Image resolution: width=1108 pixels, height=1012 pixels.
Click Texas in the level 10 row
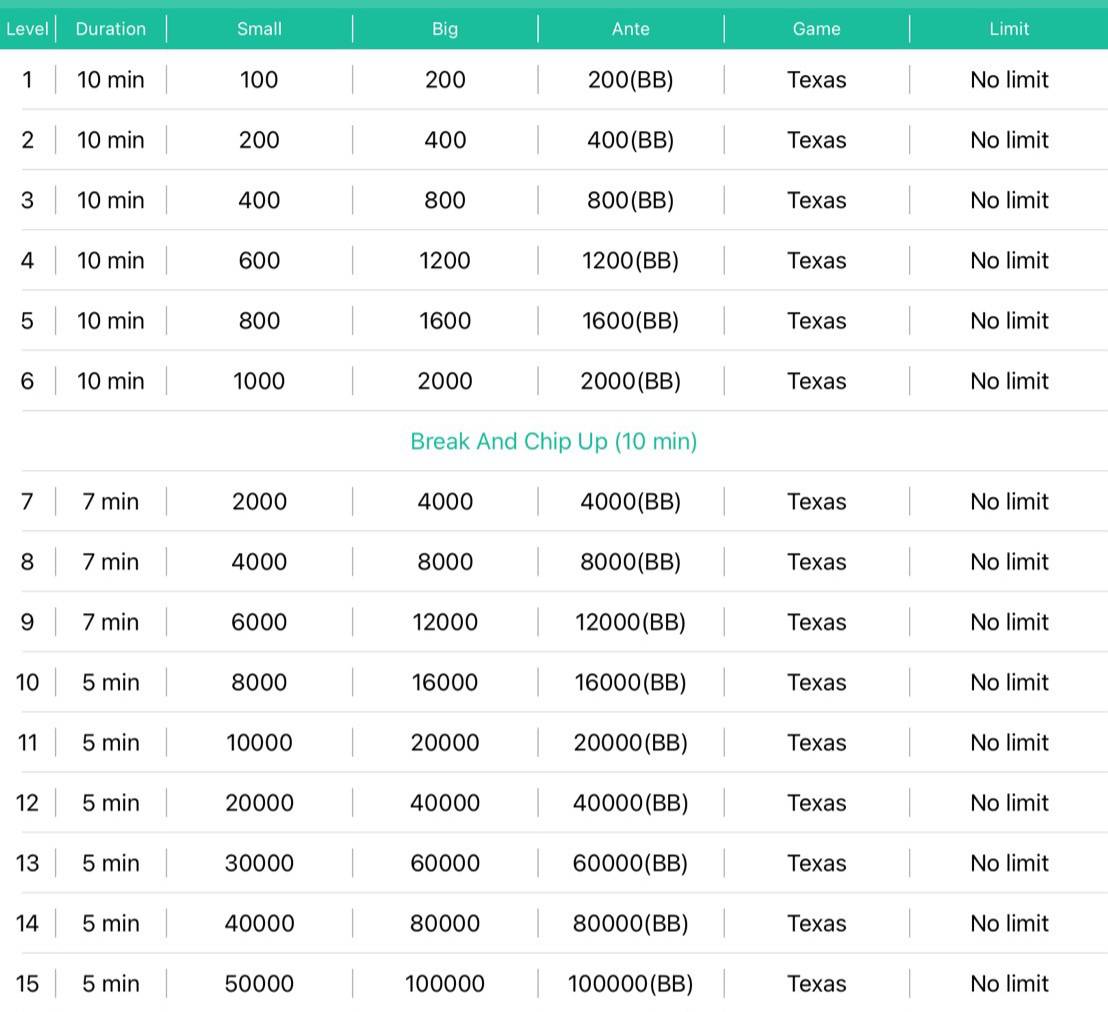point(816,683)
